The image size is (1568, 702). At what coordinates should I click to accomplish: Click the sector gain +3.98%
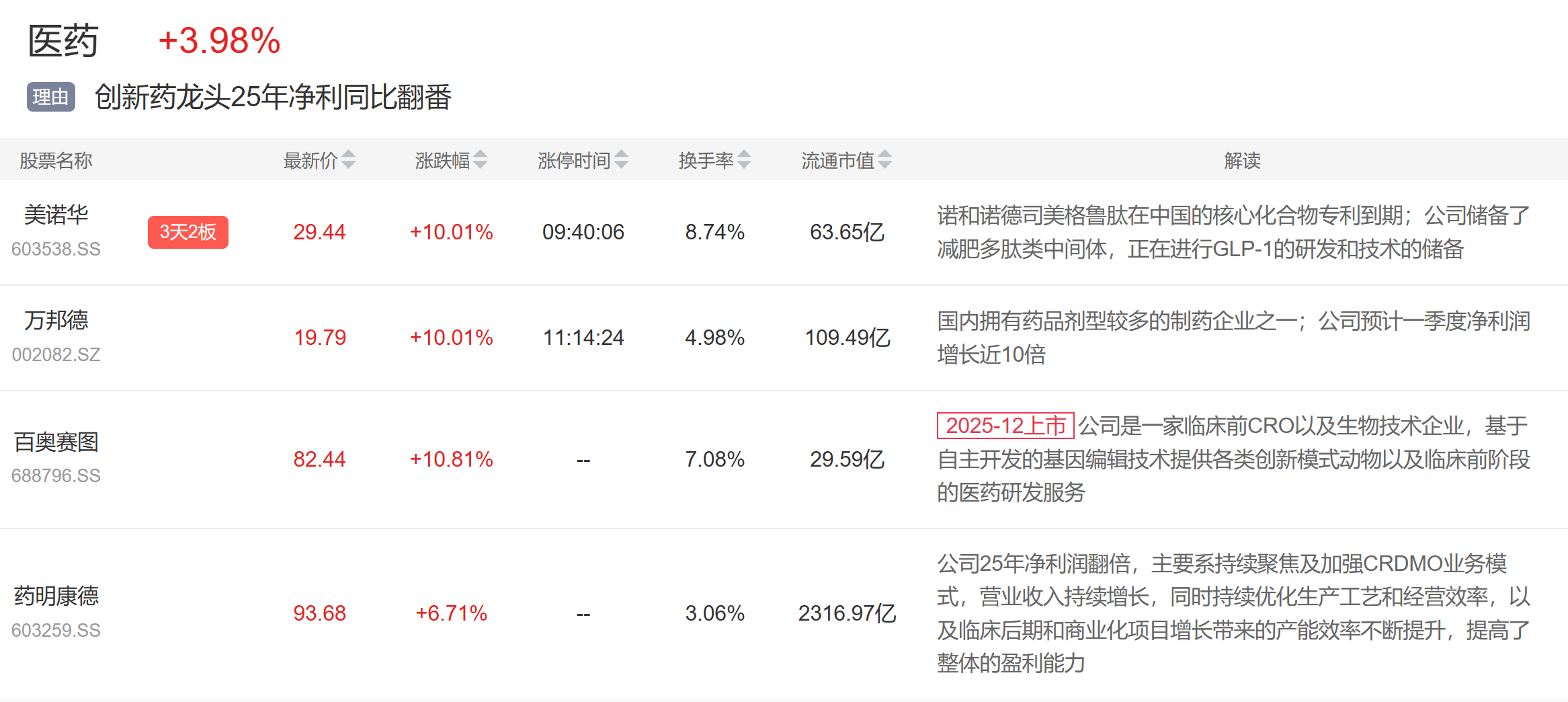(x=219, y=40)
